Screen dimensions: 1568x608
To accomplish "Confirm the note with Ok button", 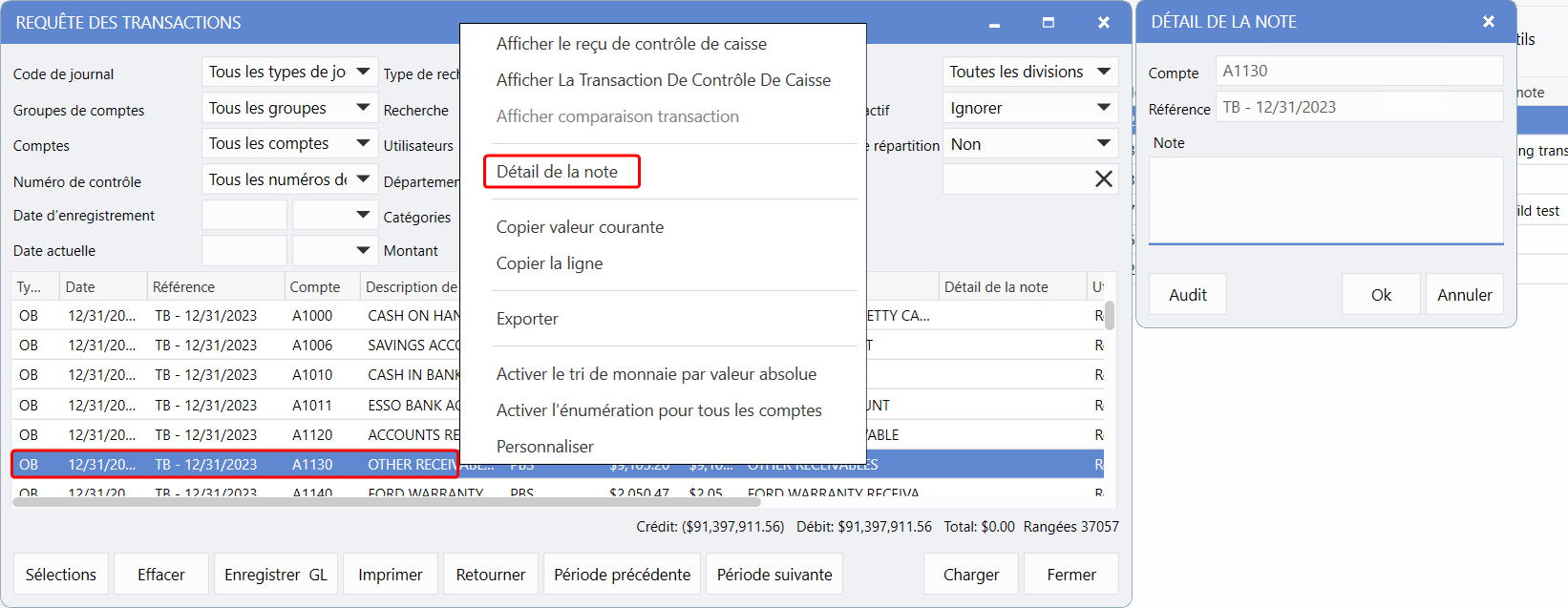I will [1381, 295].
